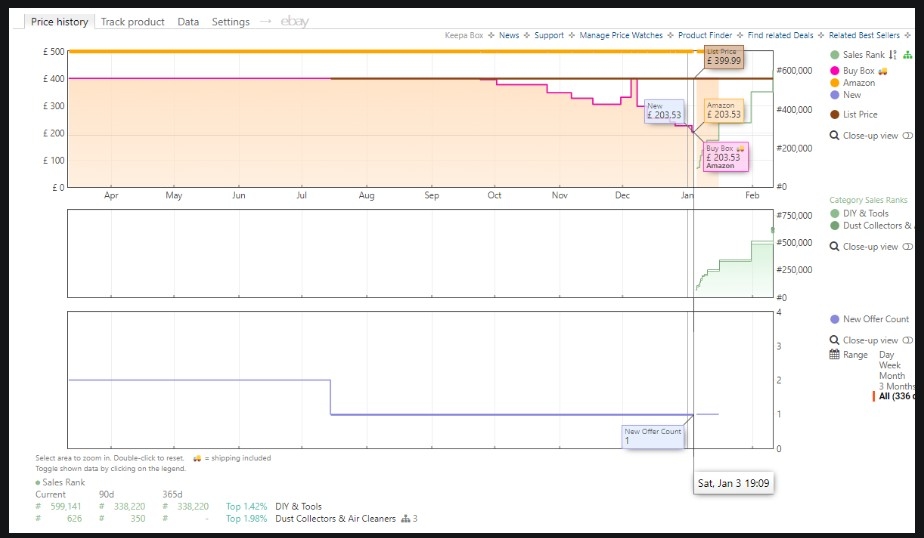The height and width of the screenshot is (538, 924).
Task: Hide the DIY & Tools rank series
Action: (865, 213)
